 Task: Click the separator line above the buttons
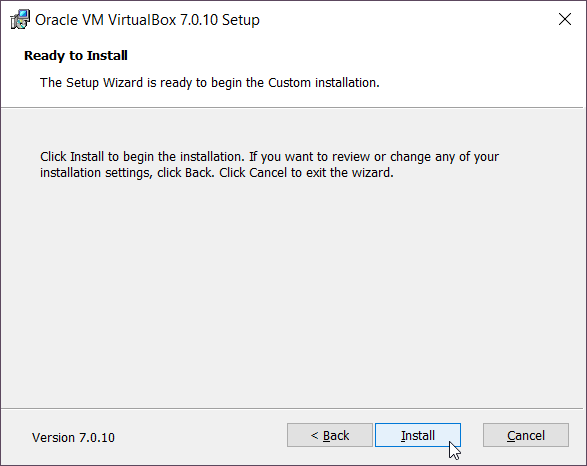292,408
